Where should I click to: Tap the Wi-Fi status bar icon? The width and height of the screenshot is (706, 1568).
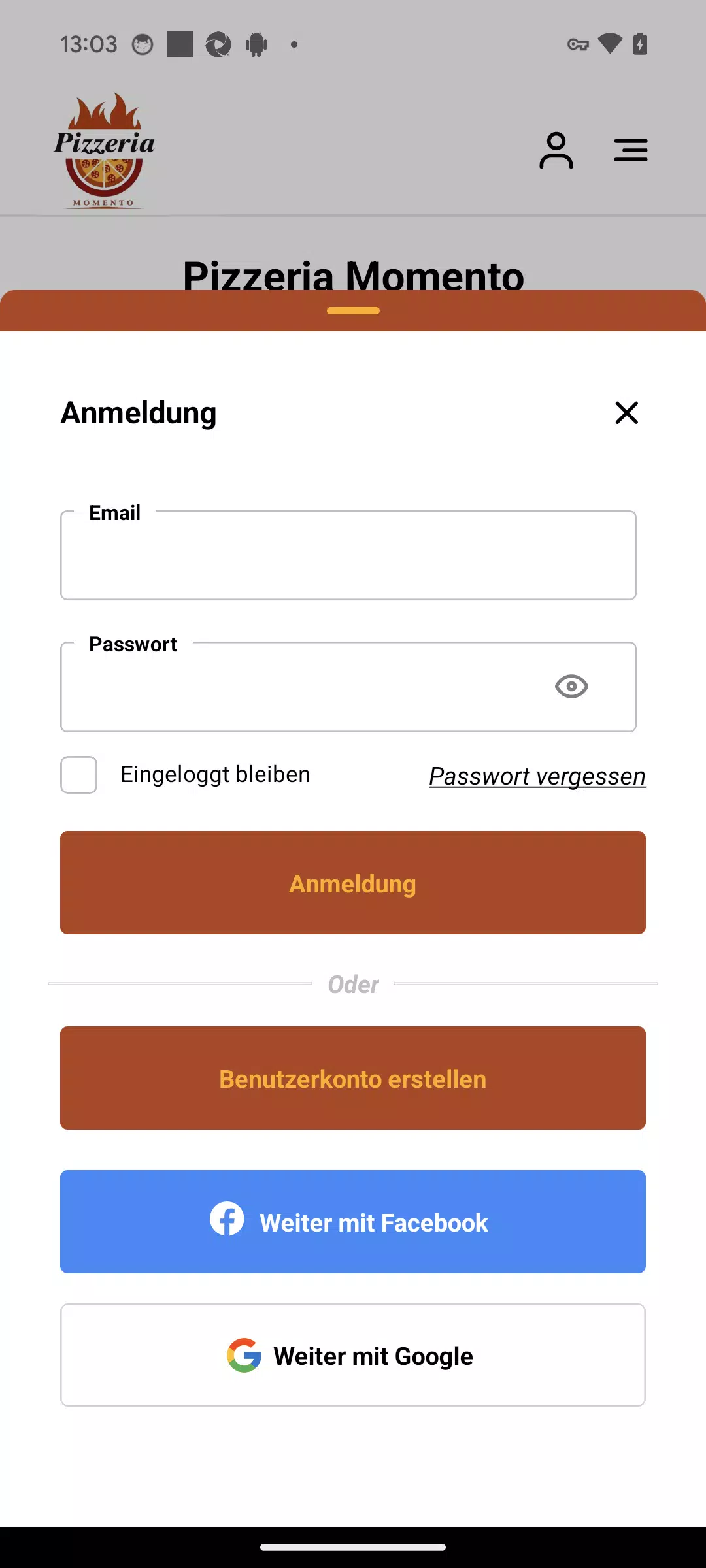pos(610,44)
